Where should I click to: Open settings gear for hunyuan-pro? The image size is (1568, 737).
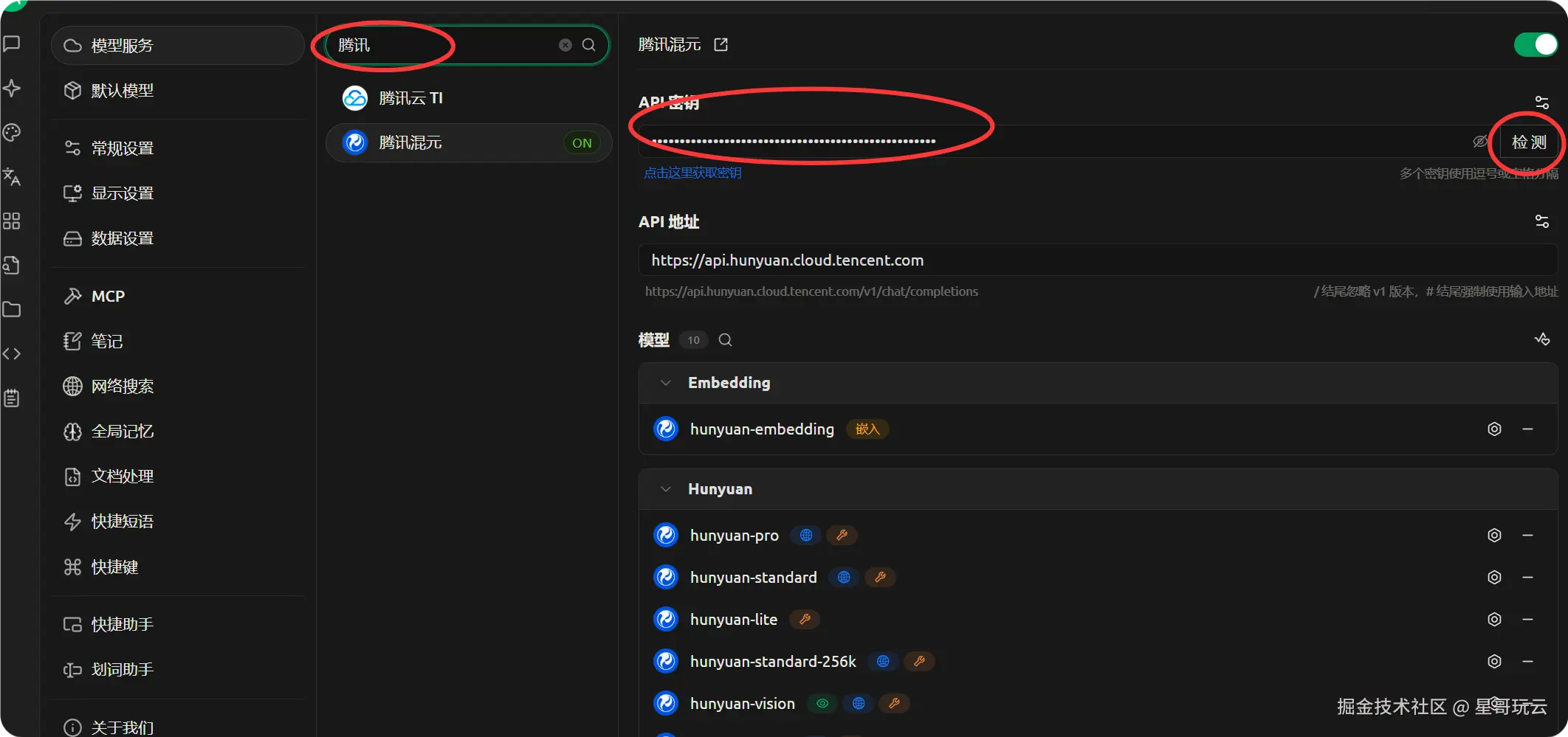[1494, 536]
